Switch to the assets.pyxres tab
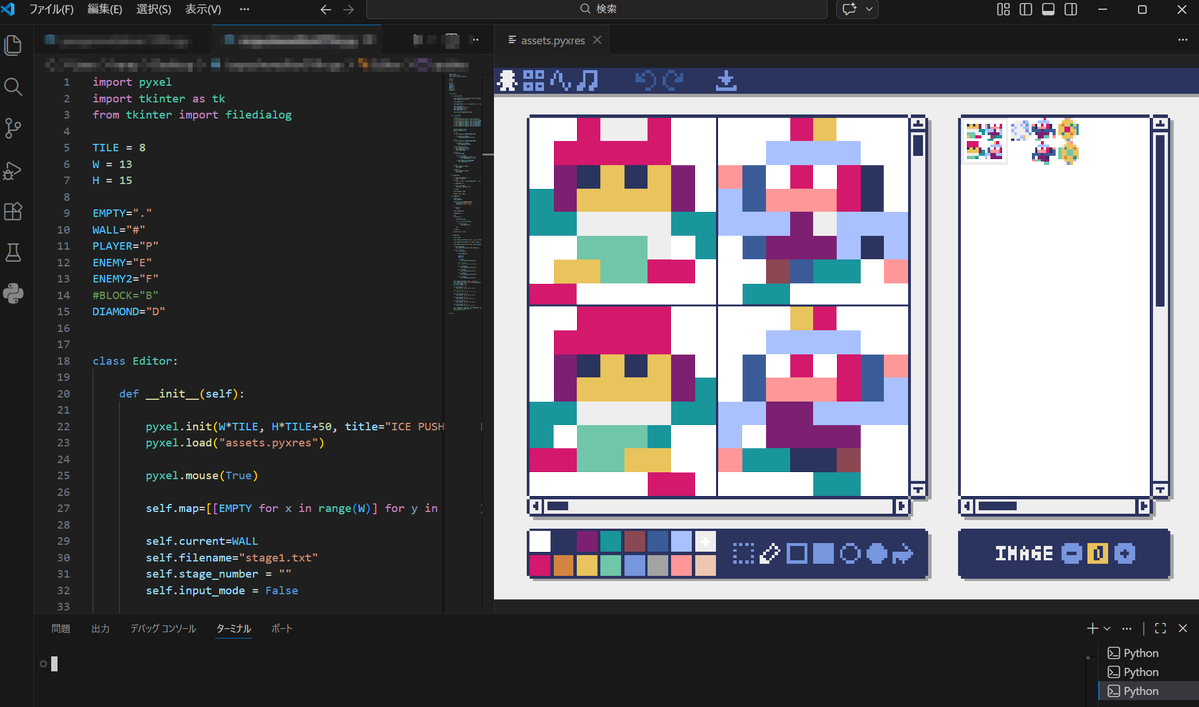1199x707 pixels. coord(553,41)
